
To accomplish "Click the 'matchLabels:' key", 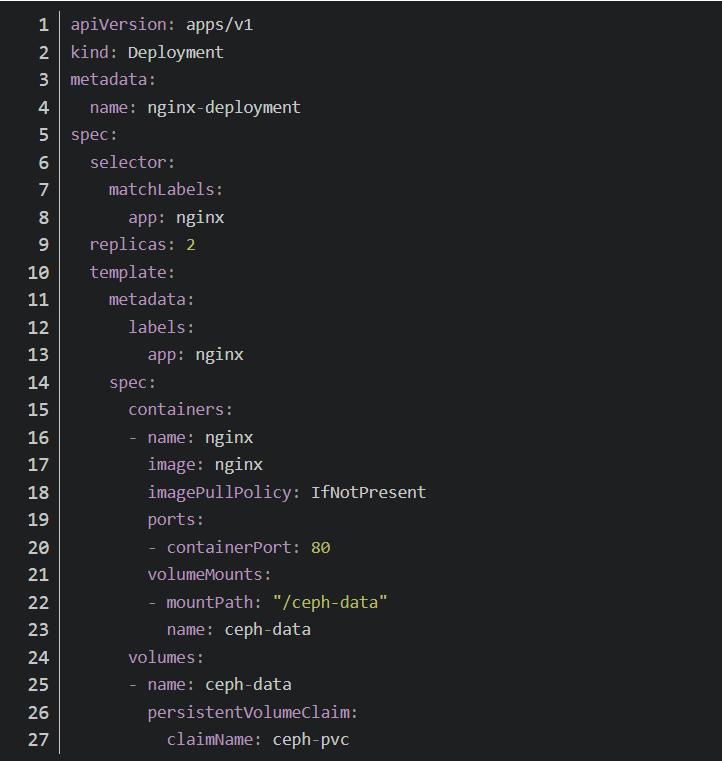I will pos(166,190).
